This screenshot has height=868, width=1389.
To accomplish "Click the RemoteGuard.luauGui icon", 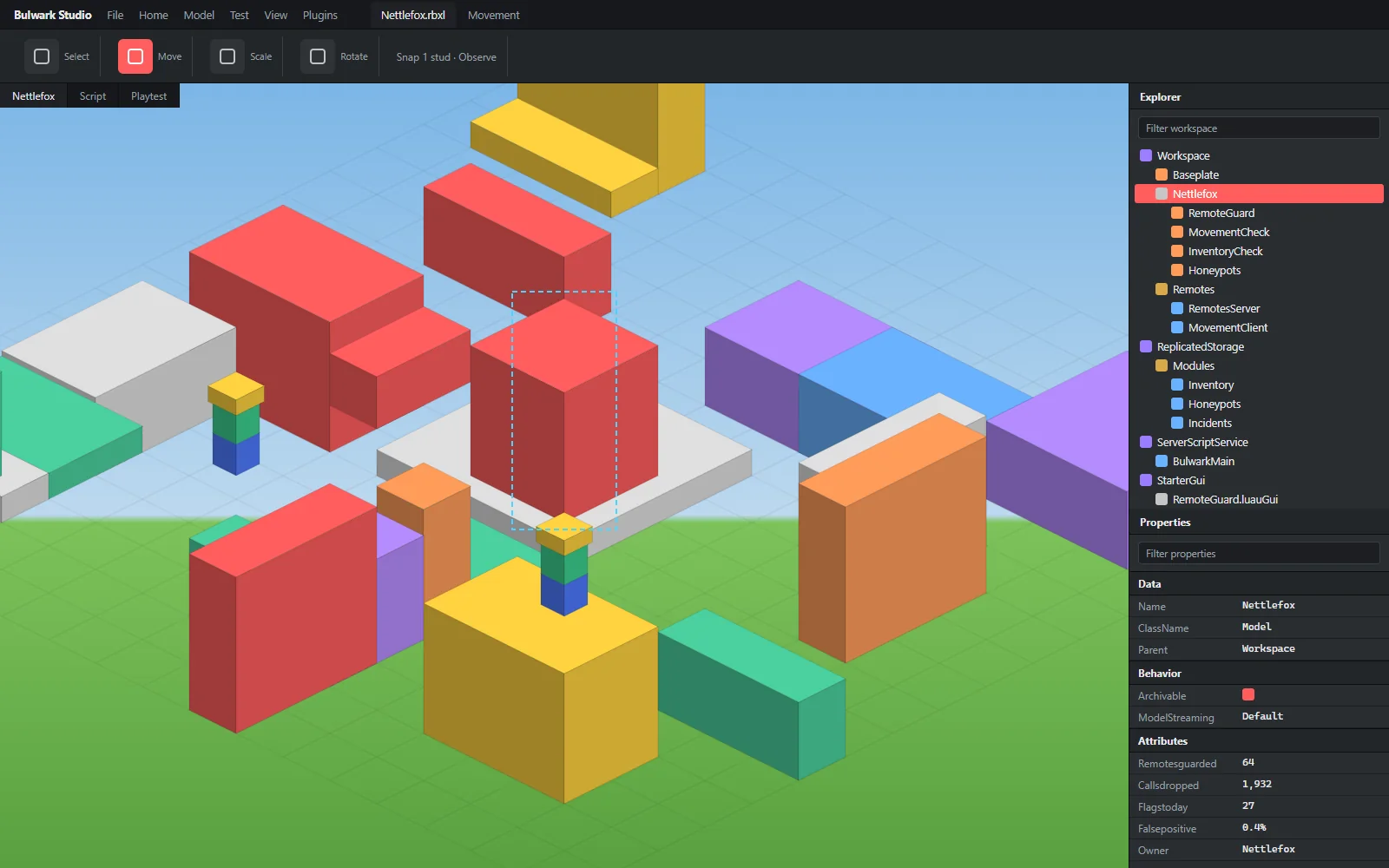I will click(1162, 499).
